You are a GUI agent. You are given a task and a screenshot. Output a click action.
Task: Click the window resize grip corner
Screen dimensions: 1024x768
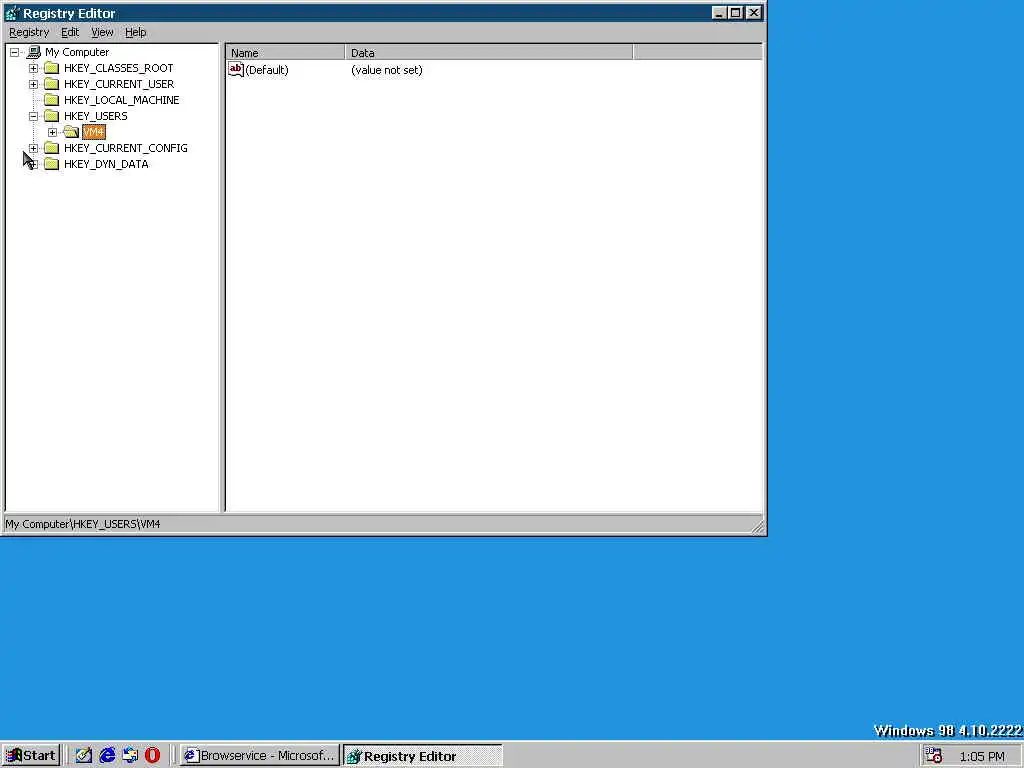pos(758,526)
